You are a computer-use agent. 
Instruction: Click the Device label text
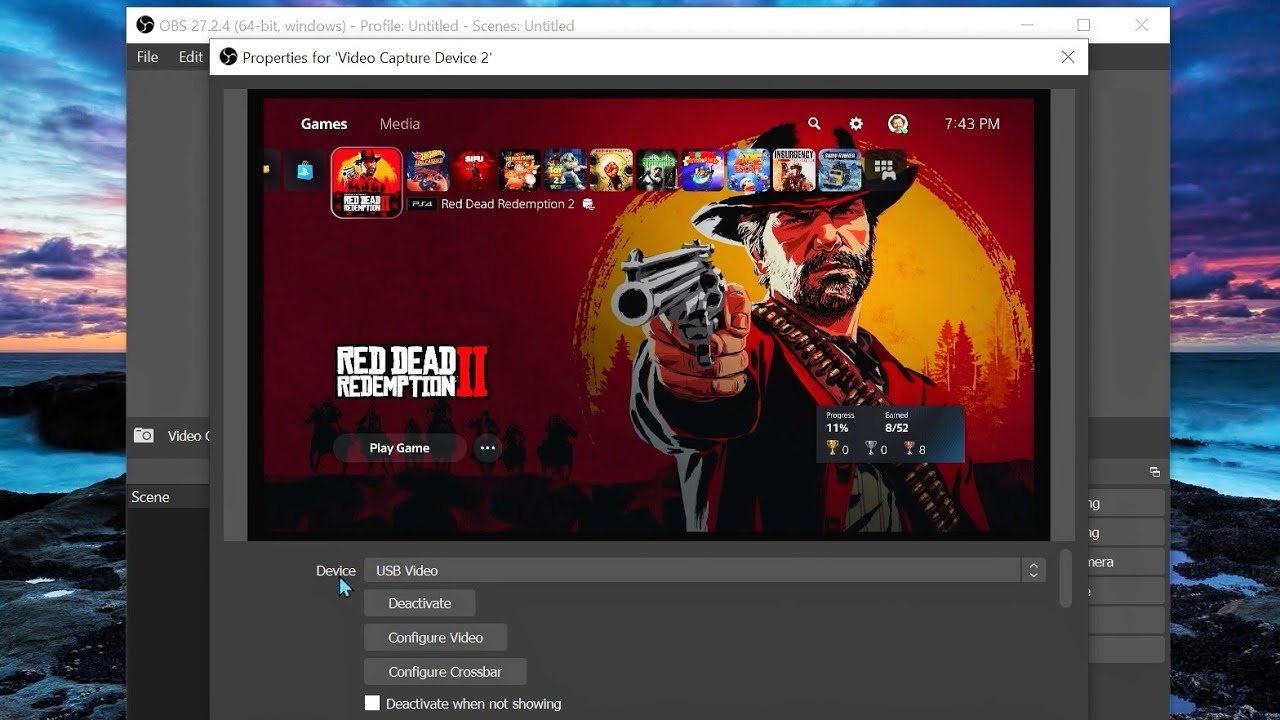coord(336,571)
